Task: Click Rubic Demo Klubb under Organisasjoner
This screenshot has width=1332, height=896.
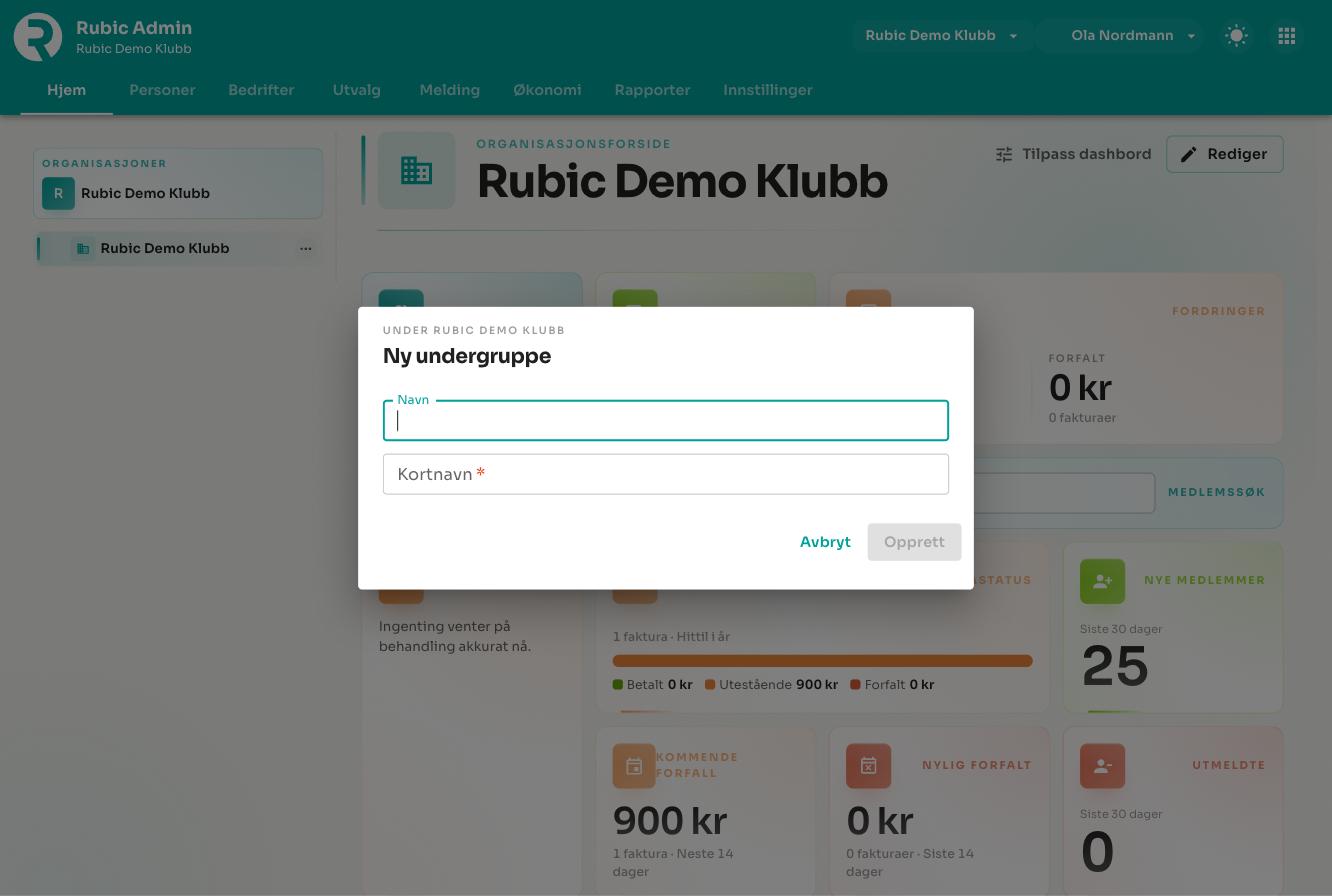Action: 178,193
